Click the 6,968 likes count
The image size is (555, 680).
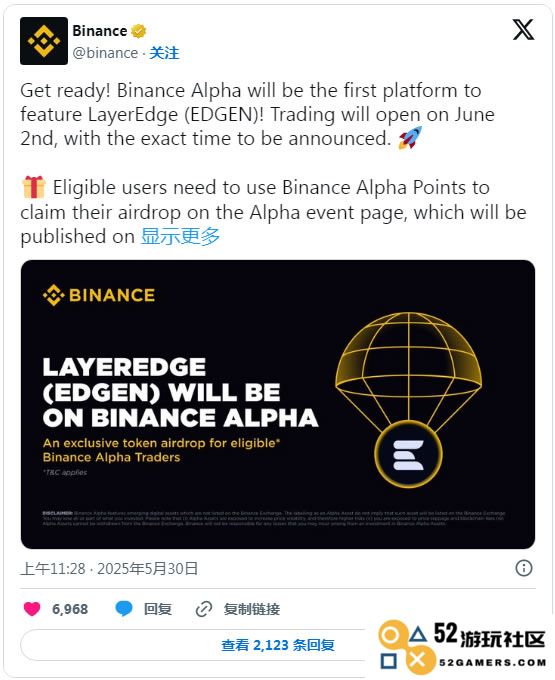pos(70,609)
